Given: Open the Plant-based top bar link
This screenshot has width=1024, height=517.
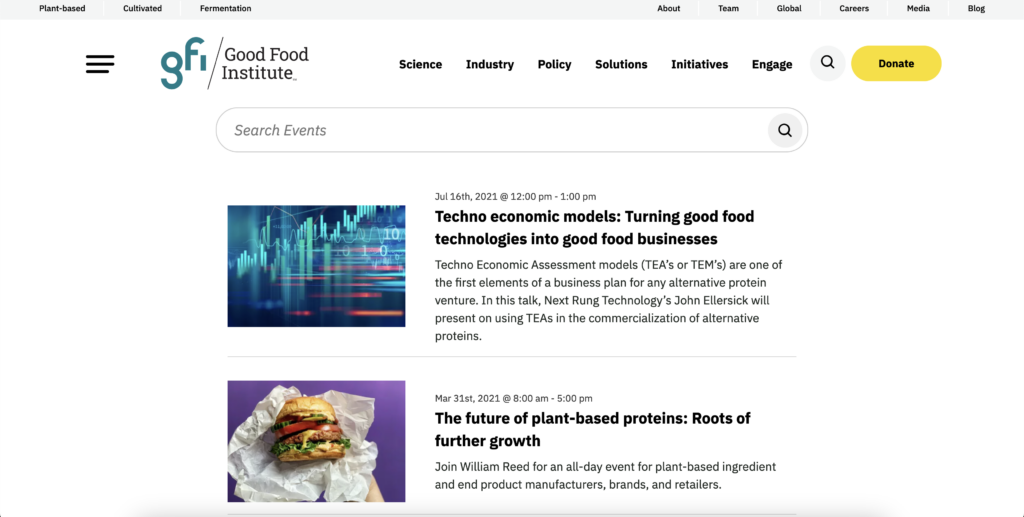Looking at the screenshot, I should coord(62,9).
